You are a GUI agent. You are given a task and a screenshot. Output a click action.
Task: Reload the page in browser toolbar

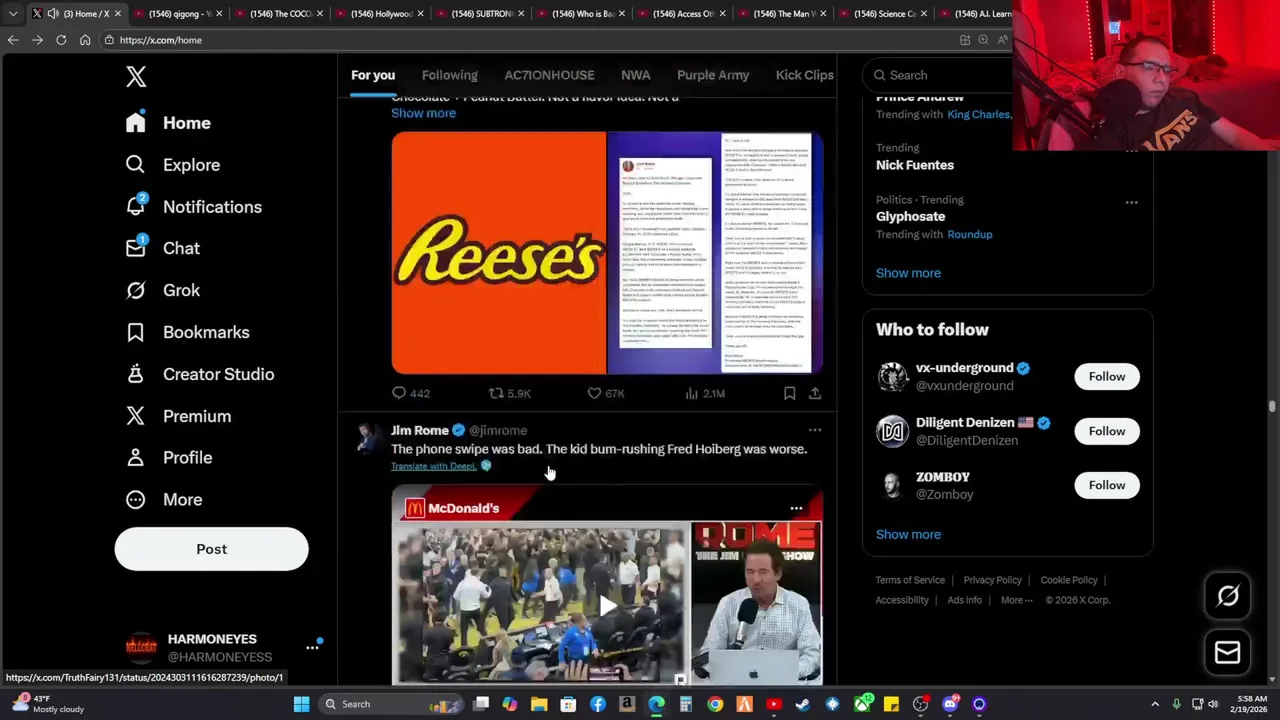(x=61, y=40)
